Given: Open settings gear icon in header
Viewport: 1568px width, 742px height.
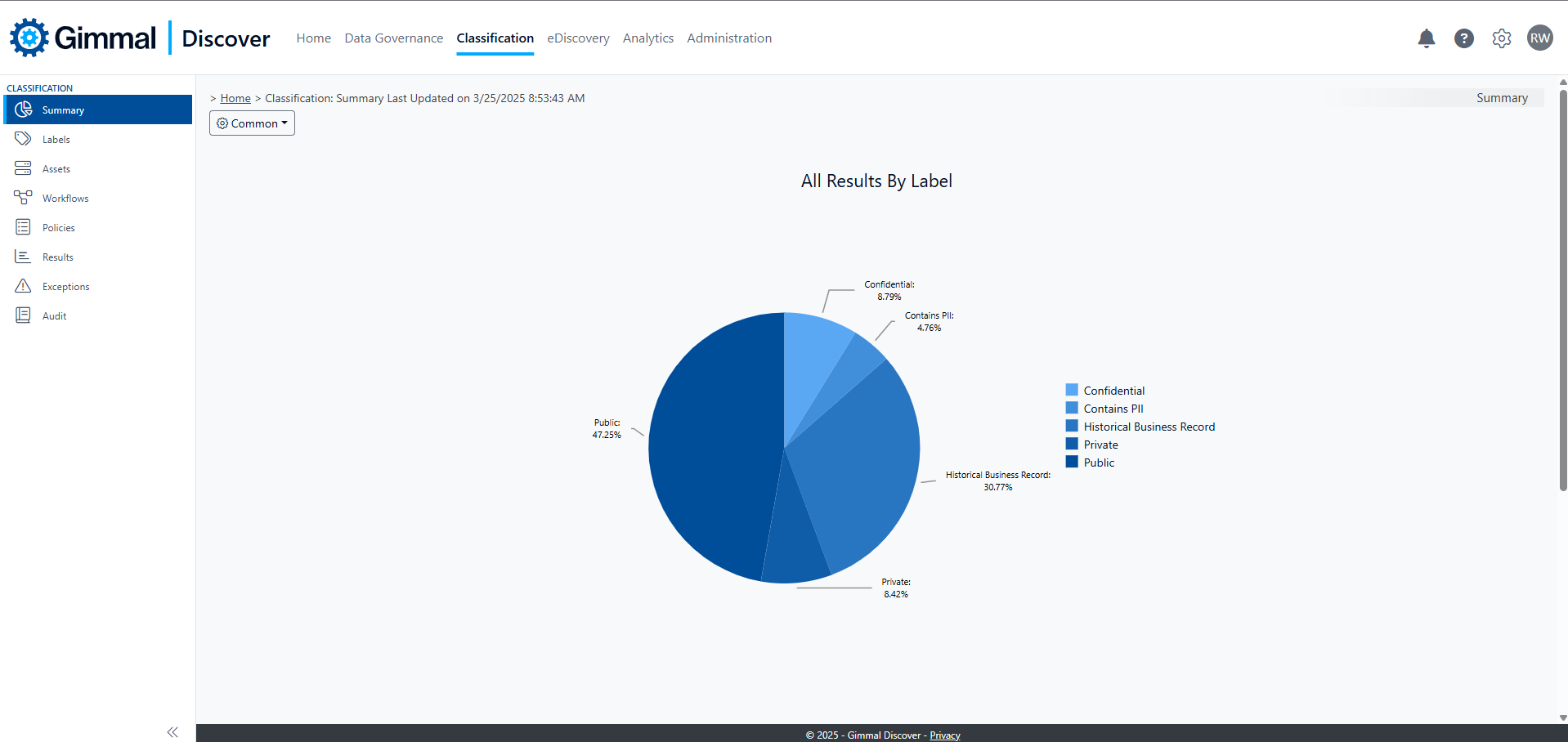Looking at the screenshot, I should click(1502, 38).
